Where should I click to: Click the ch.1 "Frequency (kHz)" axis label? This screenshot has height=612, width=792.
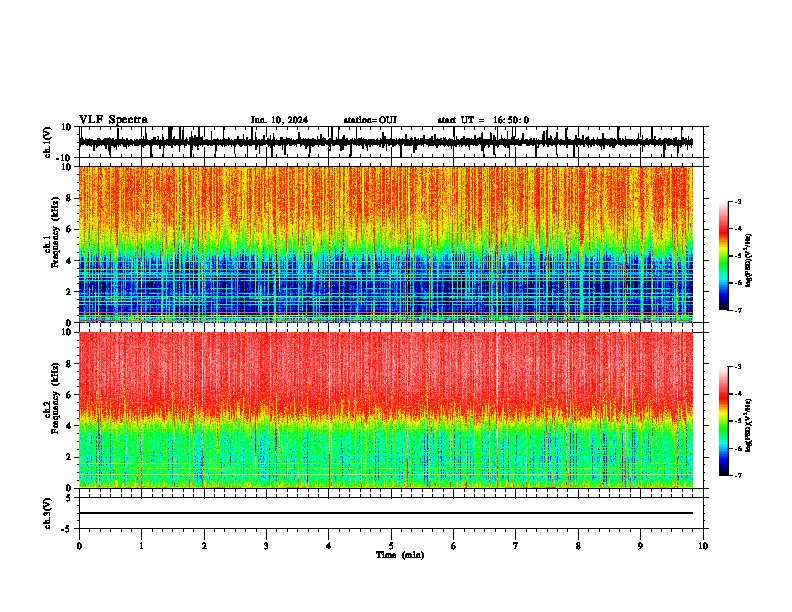(x=56, y=234)
